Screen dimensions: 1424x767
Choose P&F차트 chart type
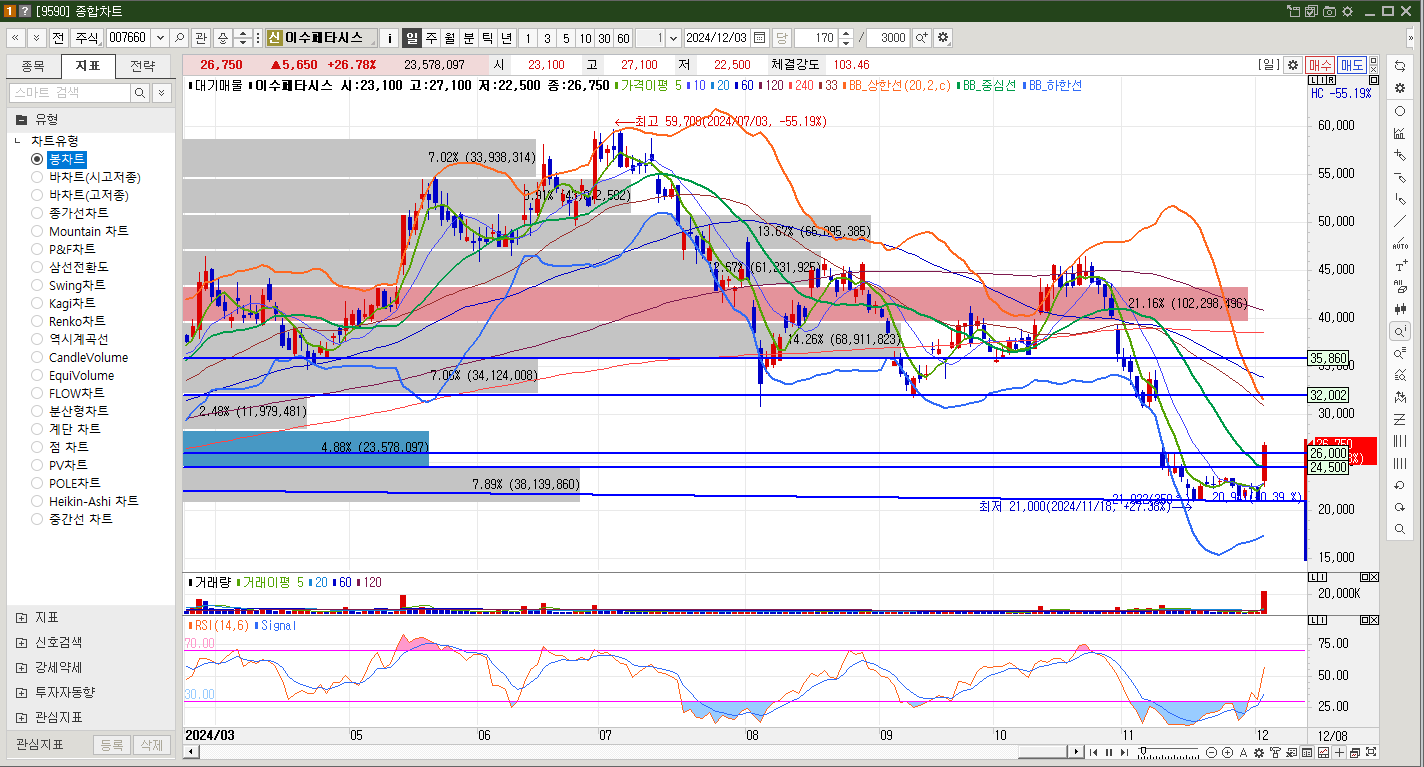tap(37, 249)
